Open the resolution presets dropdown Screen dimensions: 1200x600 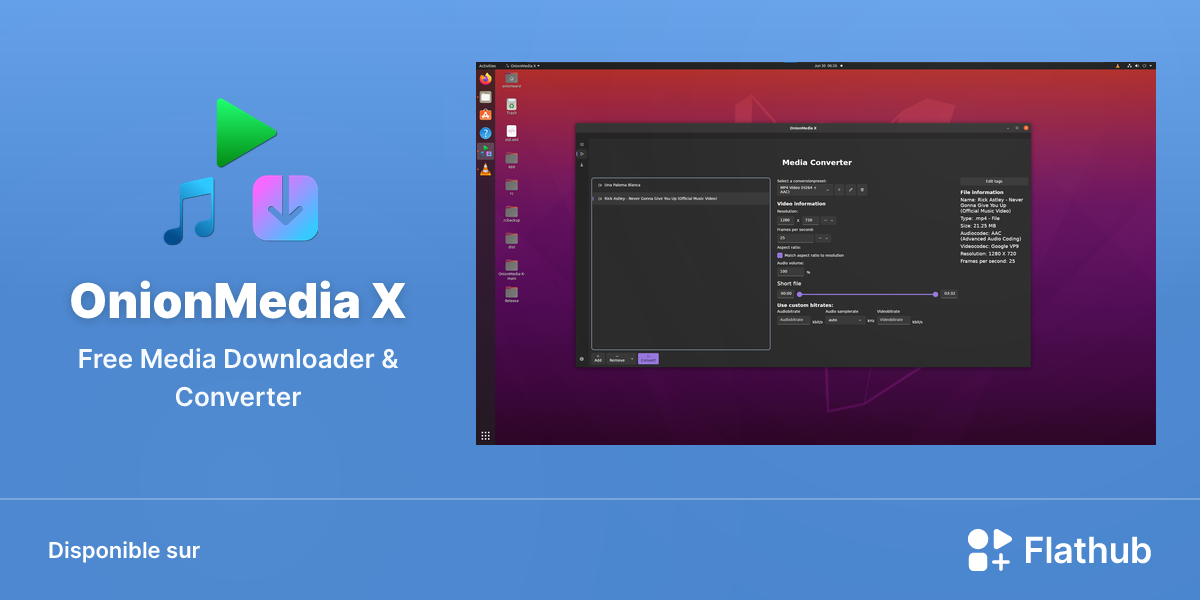828,220
